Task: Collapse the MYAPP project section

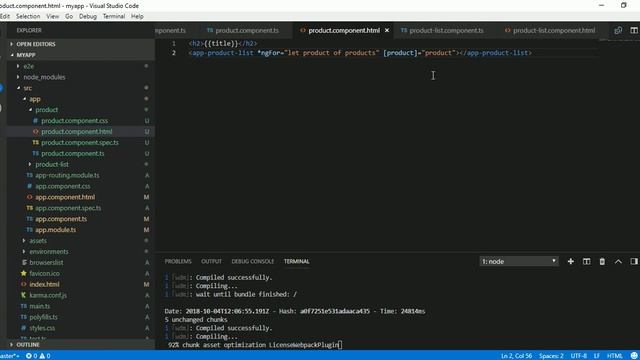Action: 25,55
